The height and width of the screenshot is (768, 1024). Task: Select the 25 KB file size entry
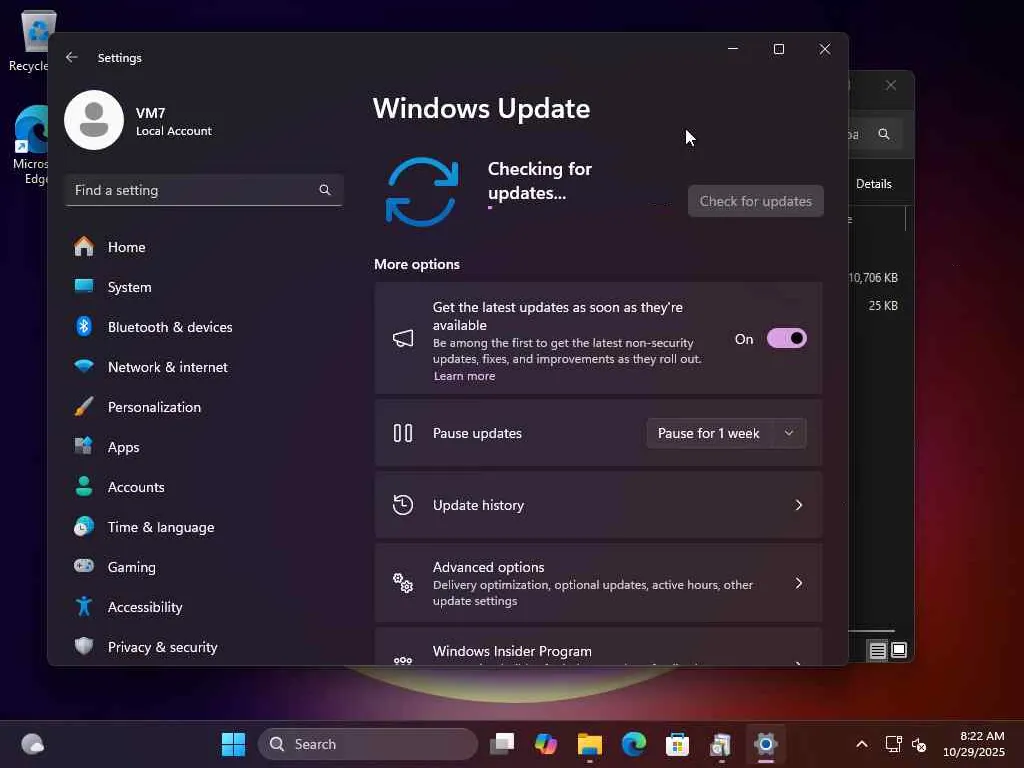(883, 305)
